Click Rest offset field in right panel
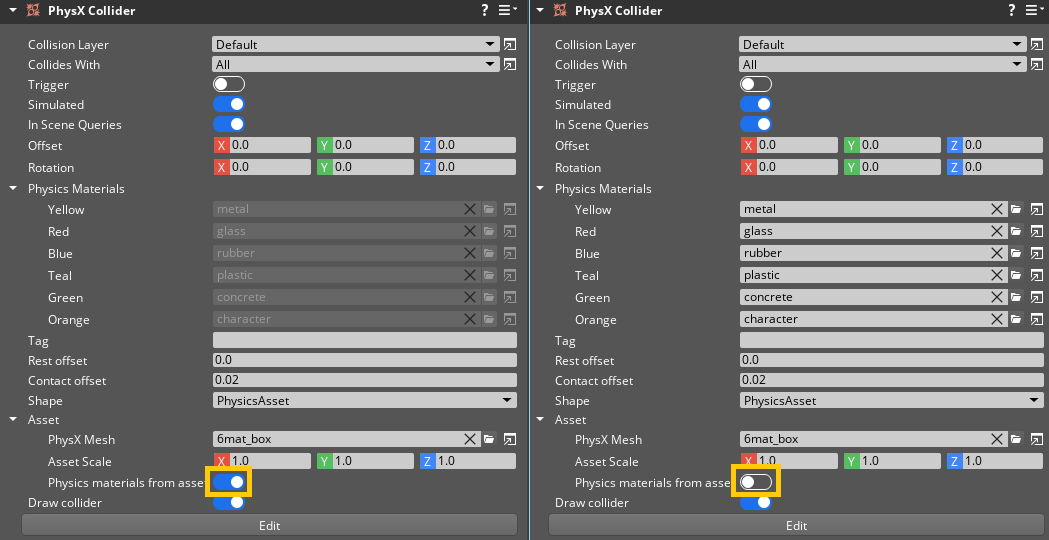This screenshot has height=540, width=1049. pyautogui.click(x=892, y=360)
